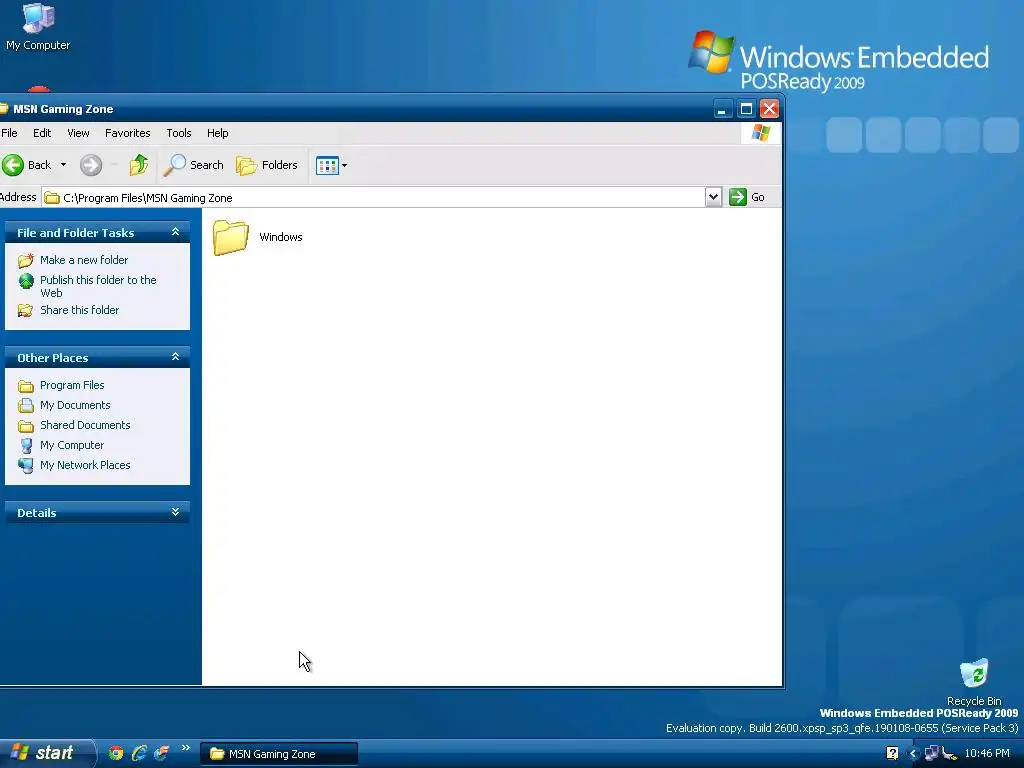
Task: Toggle the Folders pane button
Action: click(266, 165)
